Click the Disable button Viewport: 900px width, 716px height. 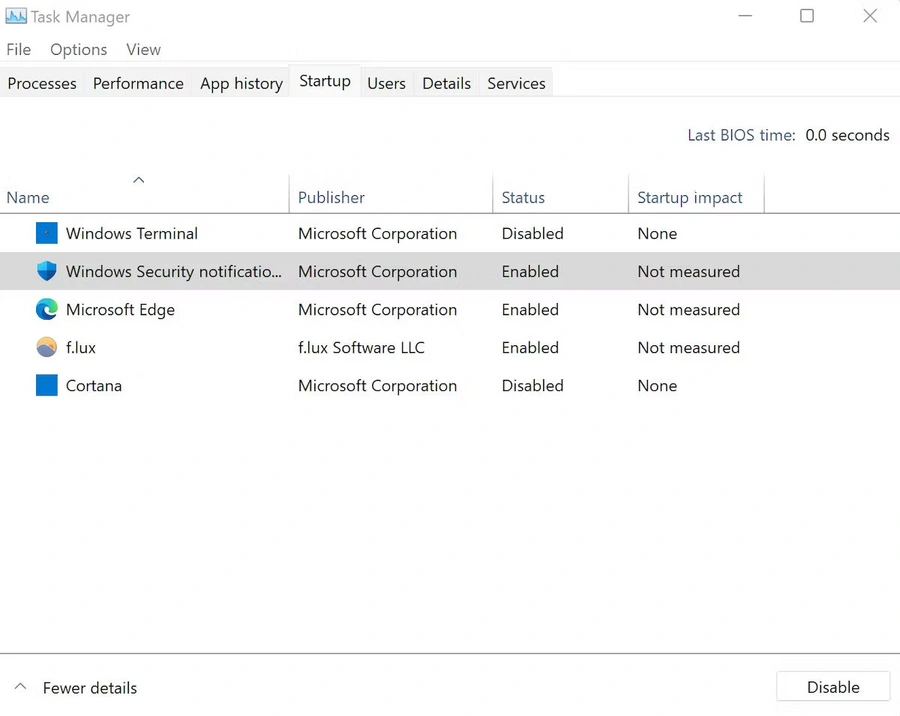click(x=833, y=687)
